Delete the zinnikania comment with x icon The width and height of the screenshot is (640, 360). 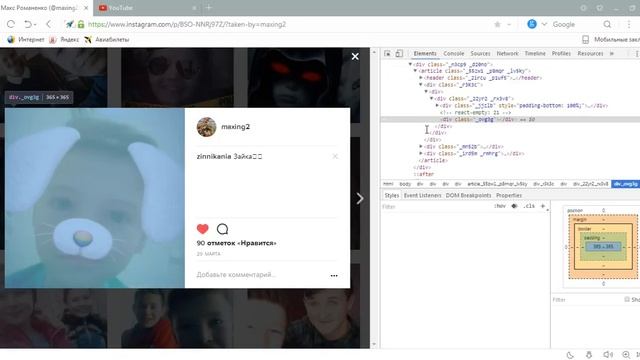[335, 156]
